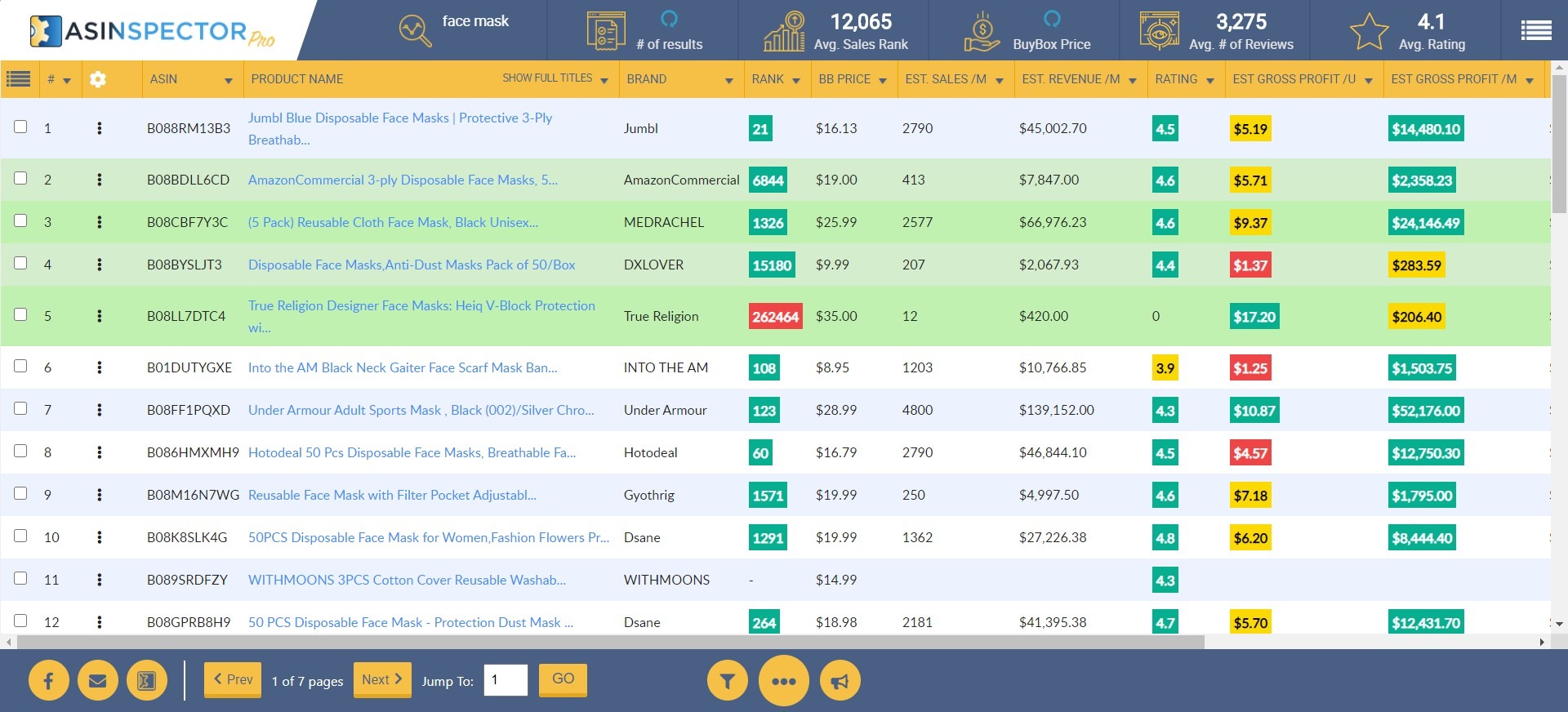This screenshot has height=712, width=1568.
Task: Open row actions dots for B08M16N7WG
Action: point(100,495)
